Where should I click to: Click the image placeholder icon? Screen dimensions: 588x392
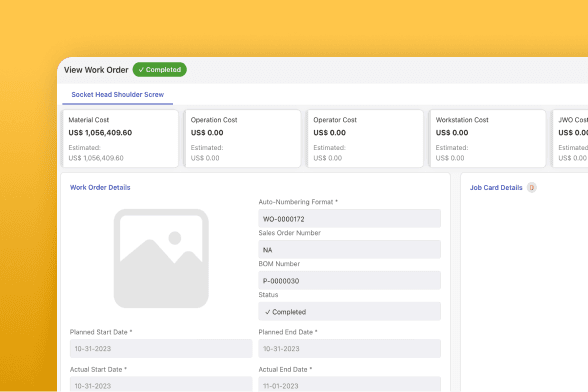tap(161, 258)
